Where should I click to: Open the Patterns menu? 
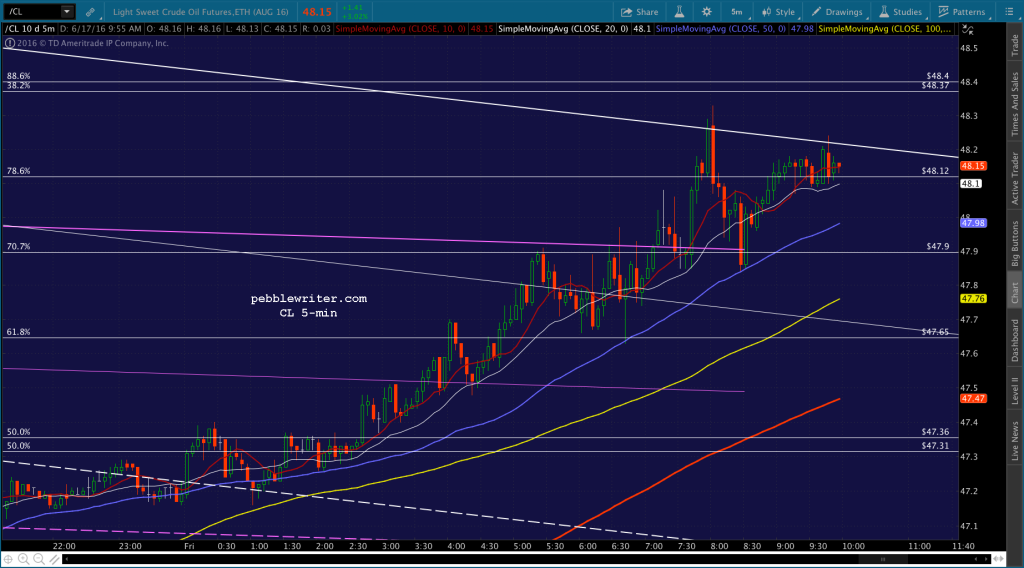pyautogui.click(x=961, y=12)
